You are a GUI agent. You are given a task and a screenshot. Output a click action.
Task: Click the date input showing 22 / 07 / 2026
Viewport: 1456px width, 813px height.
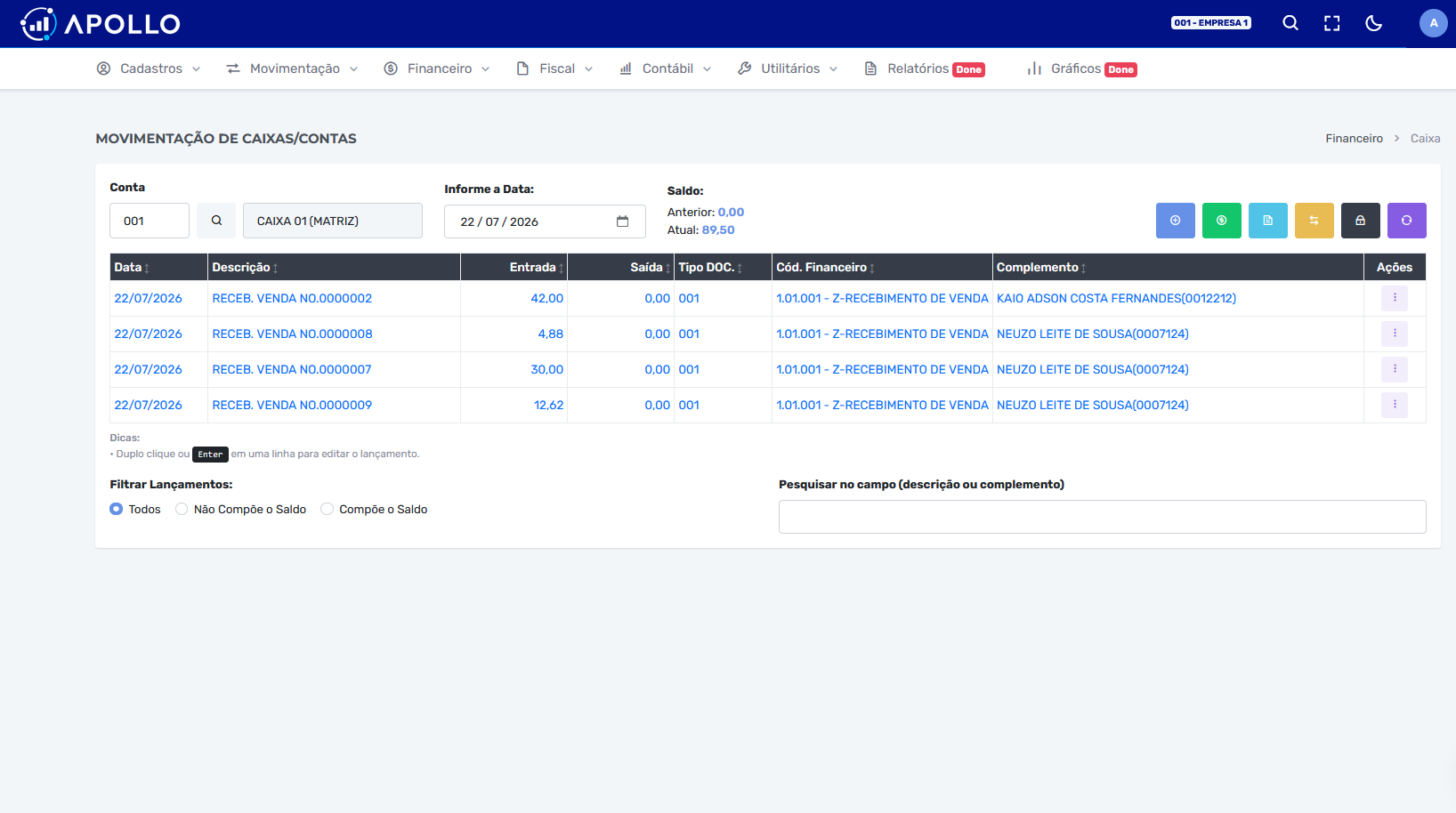545,221
